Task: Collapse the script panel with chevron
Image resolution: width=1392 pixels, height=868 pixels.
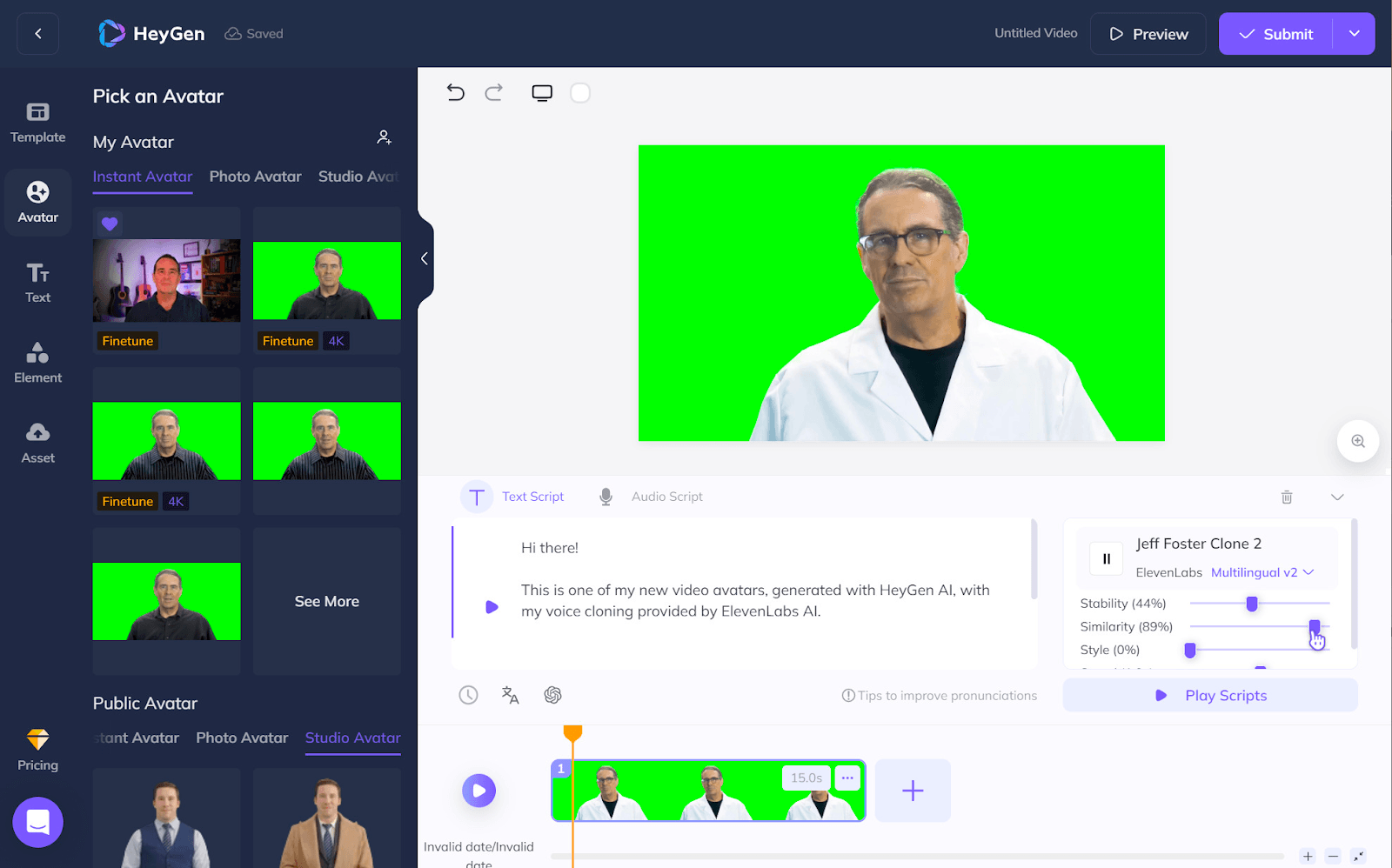Action: [x=1337, y=497]
